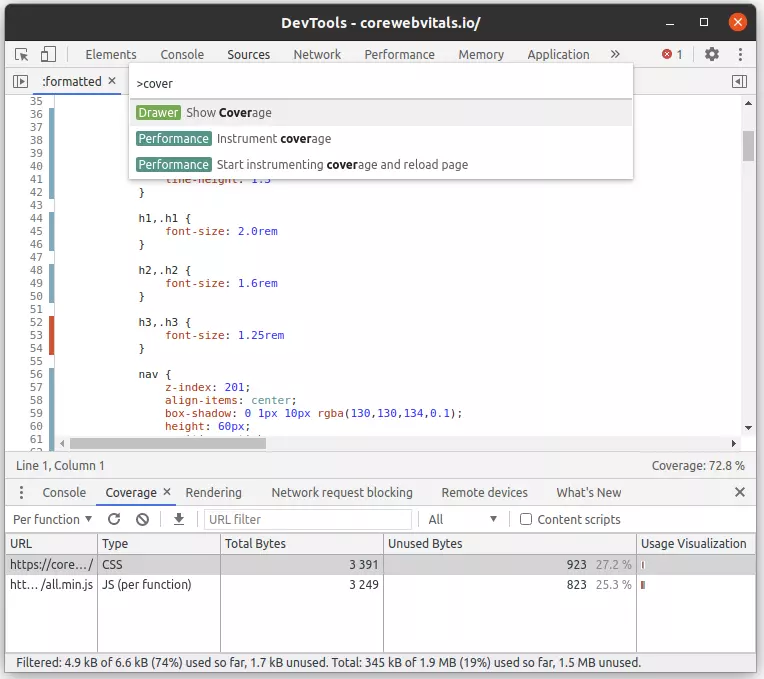Screen dimensions: 764x679
Task: Click the >cover command input
Action: click(x=381, y=83)
